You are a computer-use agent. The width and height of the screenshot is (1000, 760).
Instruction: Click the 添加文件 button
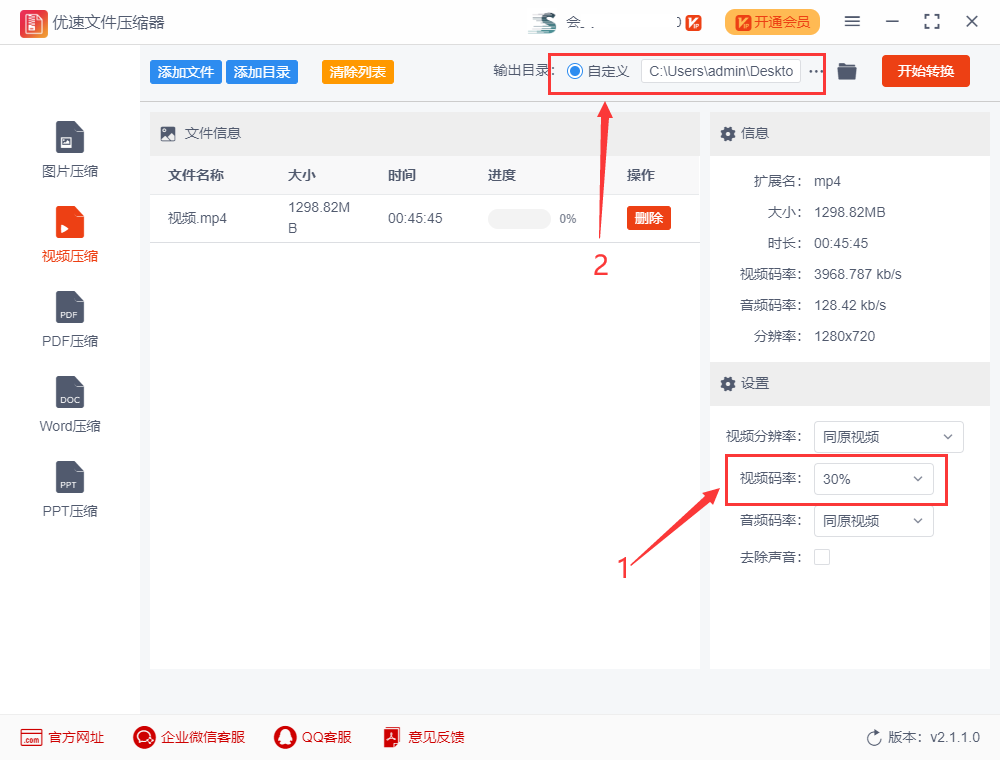186,72
